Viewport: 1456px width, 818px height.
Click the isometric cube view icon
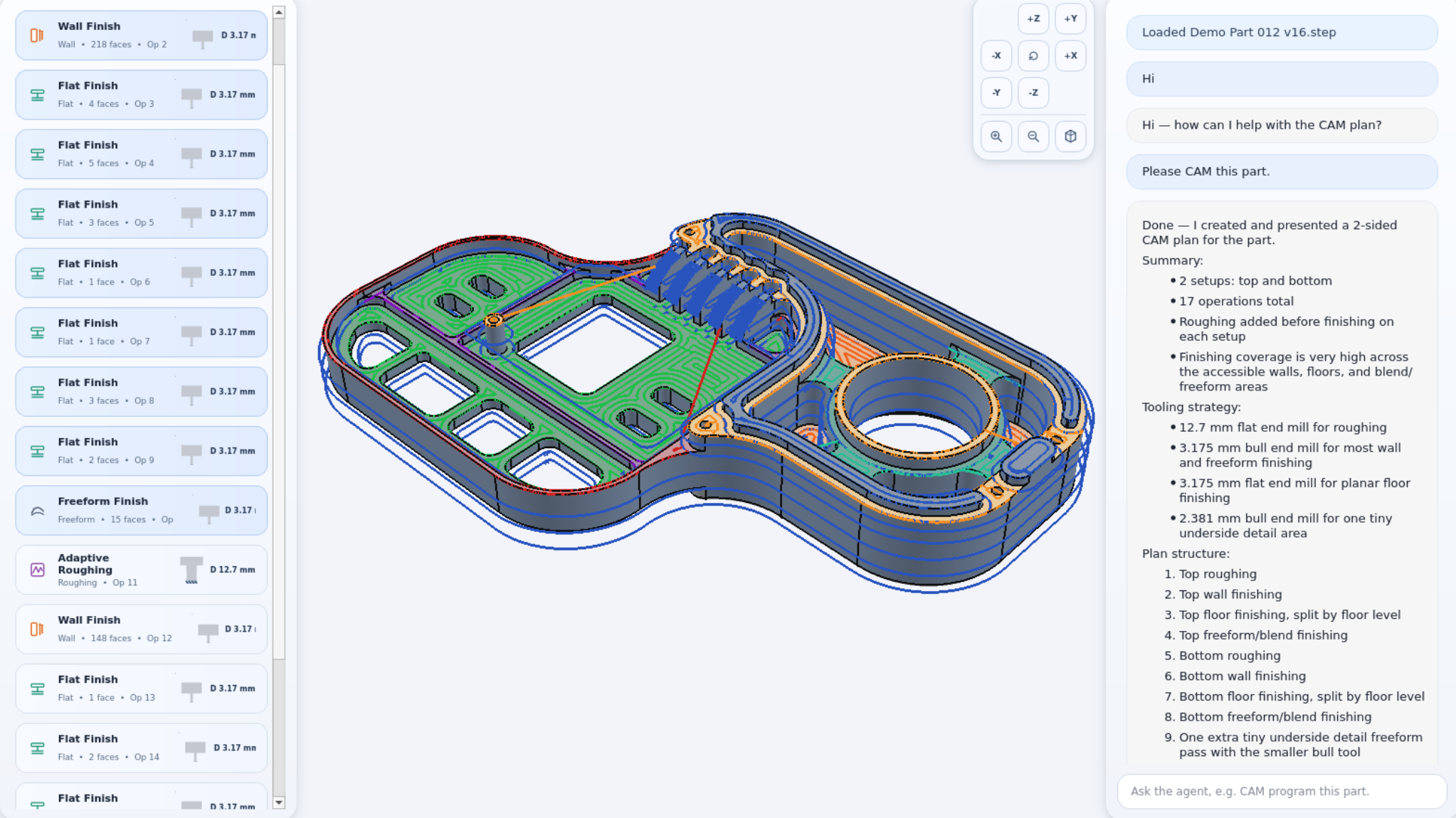coord(1070,137)
